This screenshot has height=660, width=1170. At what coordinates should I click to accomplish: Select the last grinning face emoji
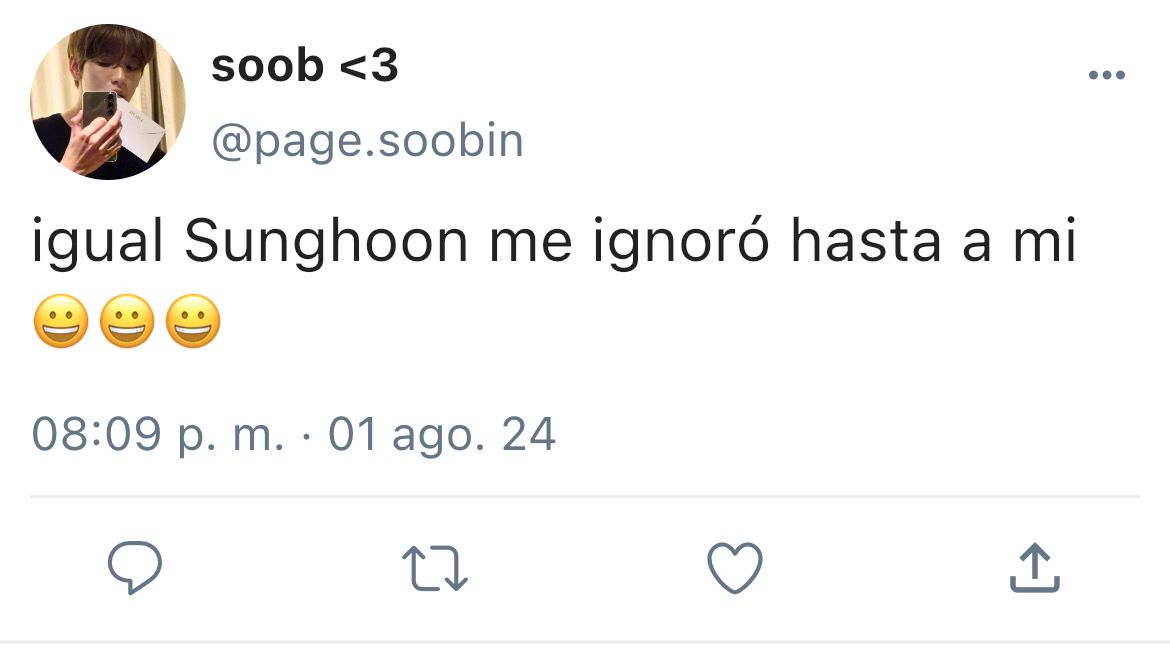tap(193, 321)
